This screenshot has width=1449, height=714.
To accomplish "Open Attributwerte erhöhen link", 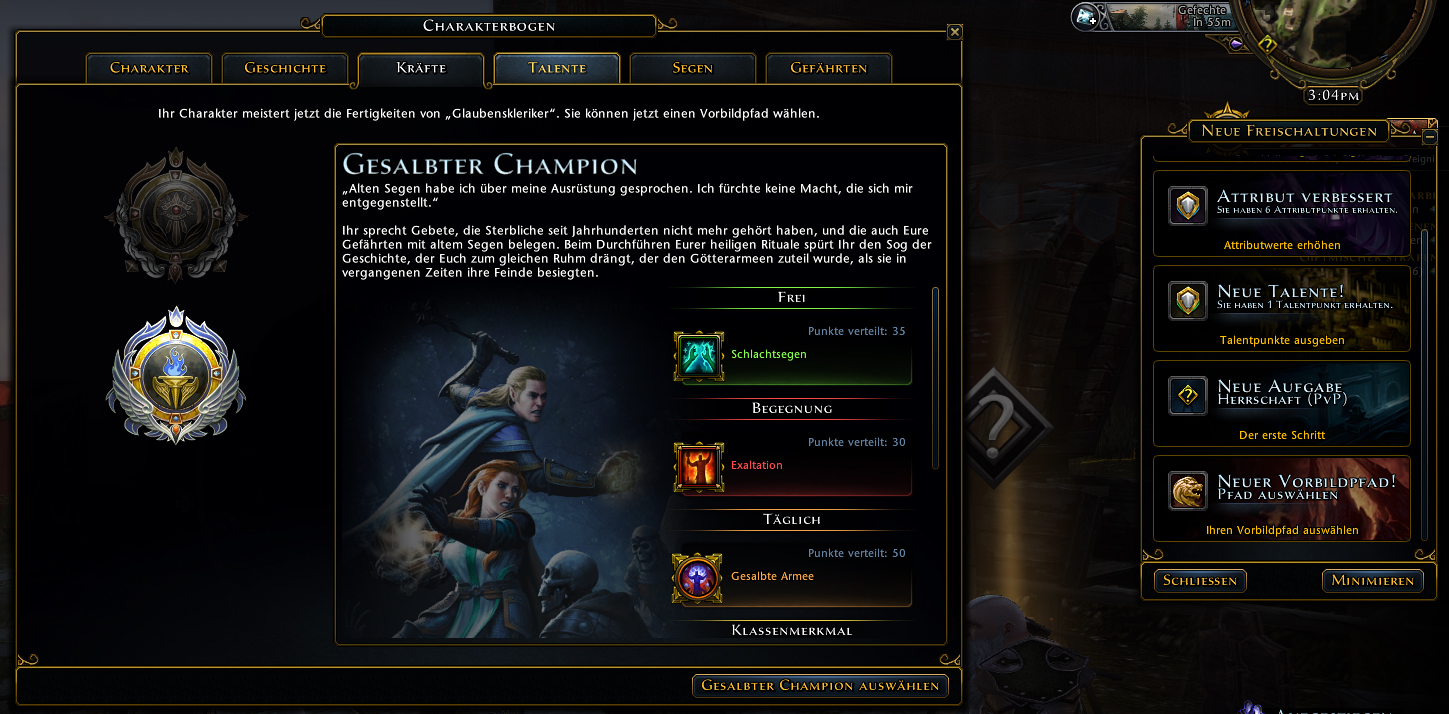I will (x=1282, y=245).
